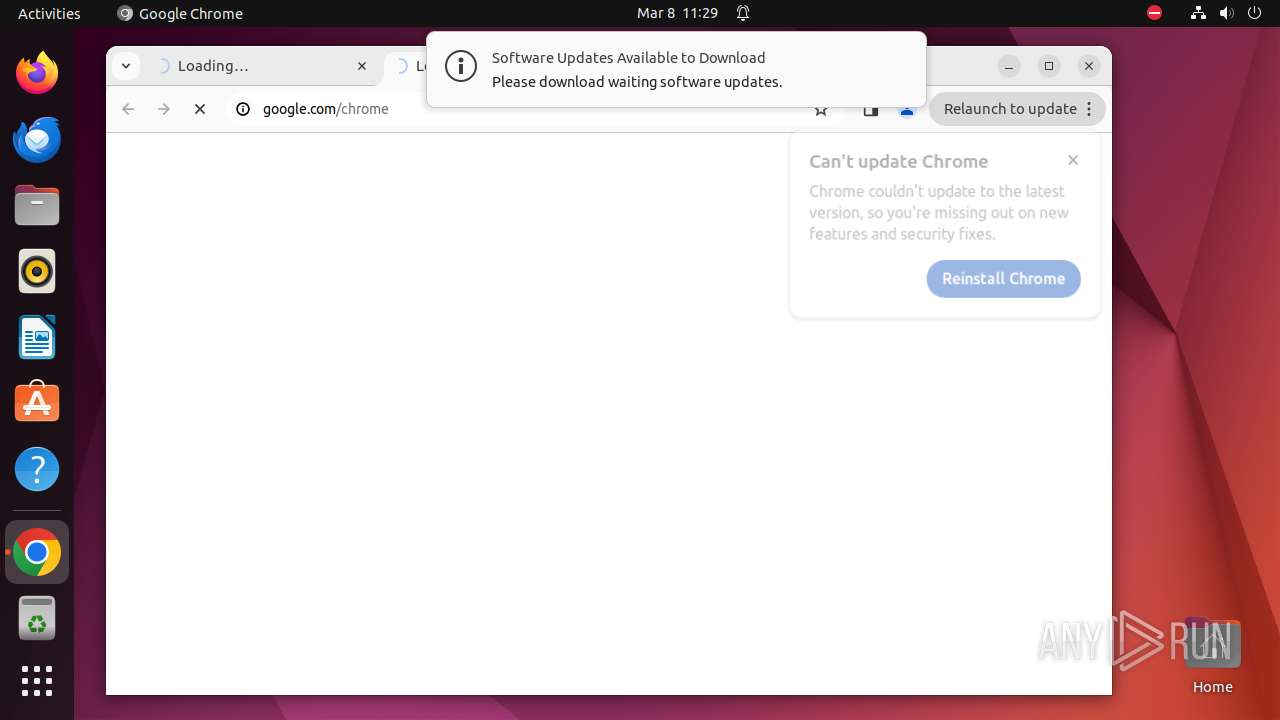
Task: Click the Google Chrome dock icon
Action: click(37, 552)
